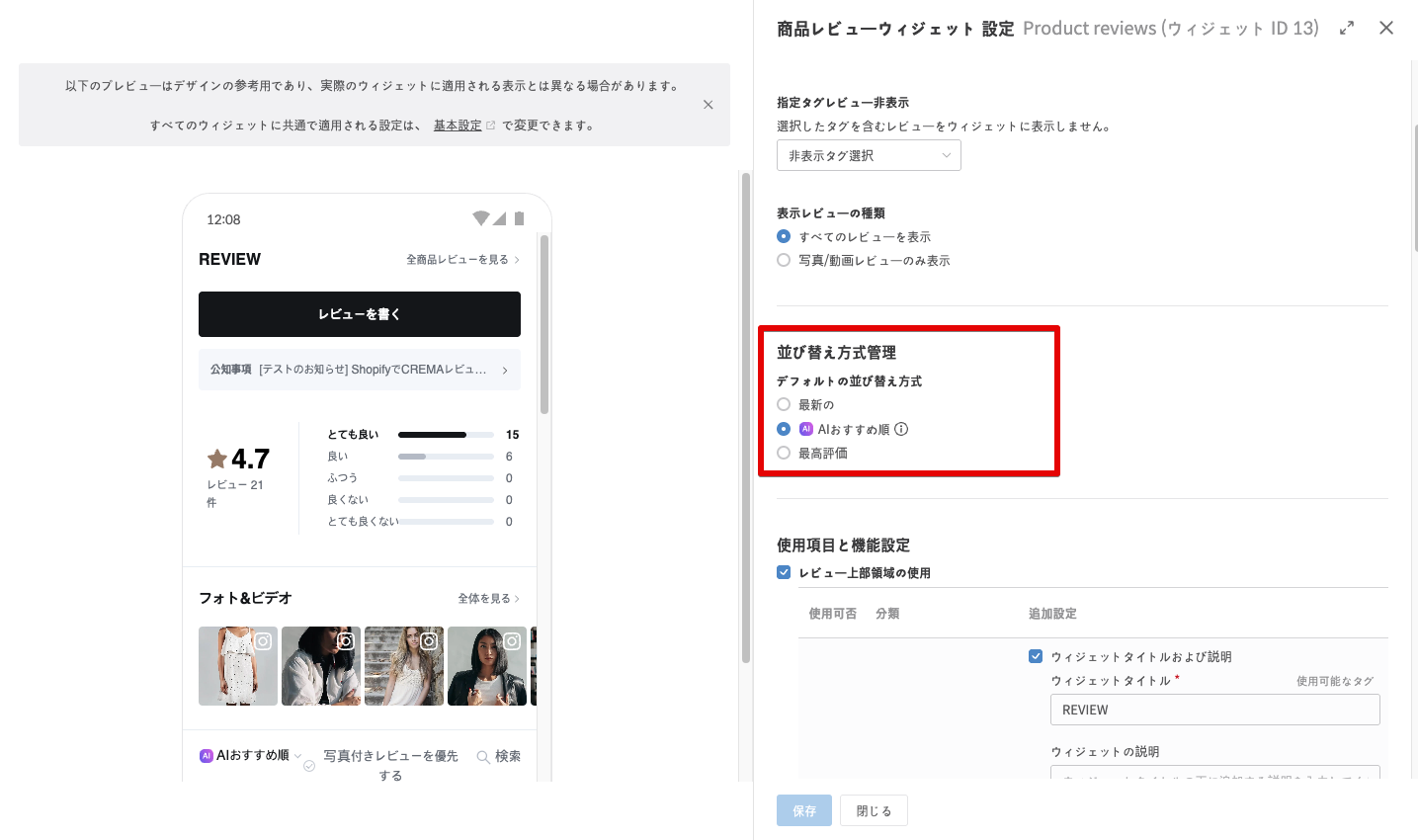Viewport: 1418px width, 840px height.
Task: Click the first white dress photo thumbnail
Action: [x=237, y=666]
